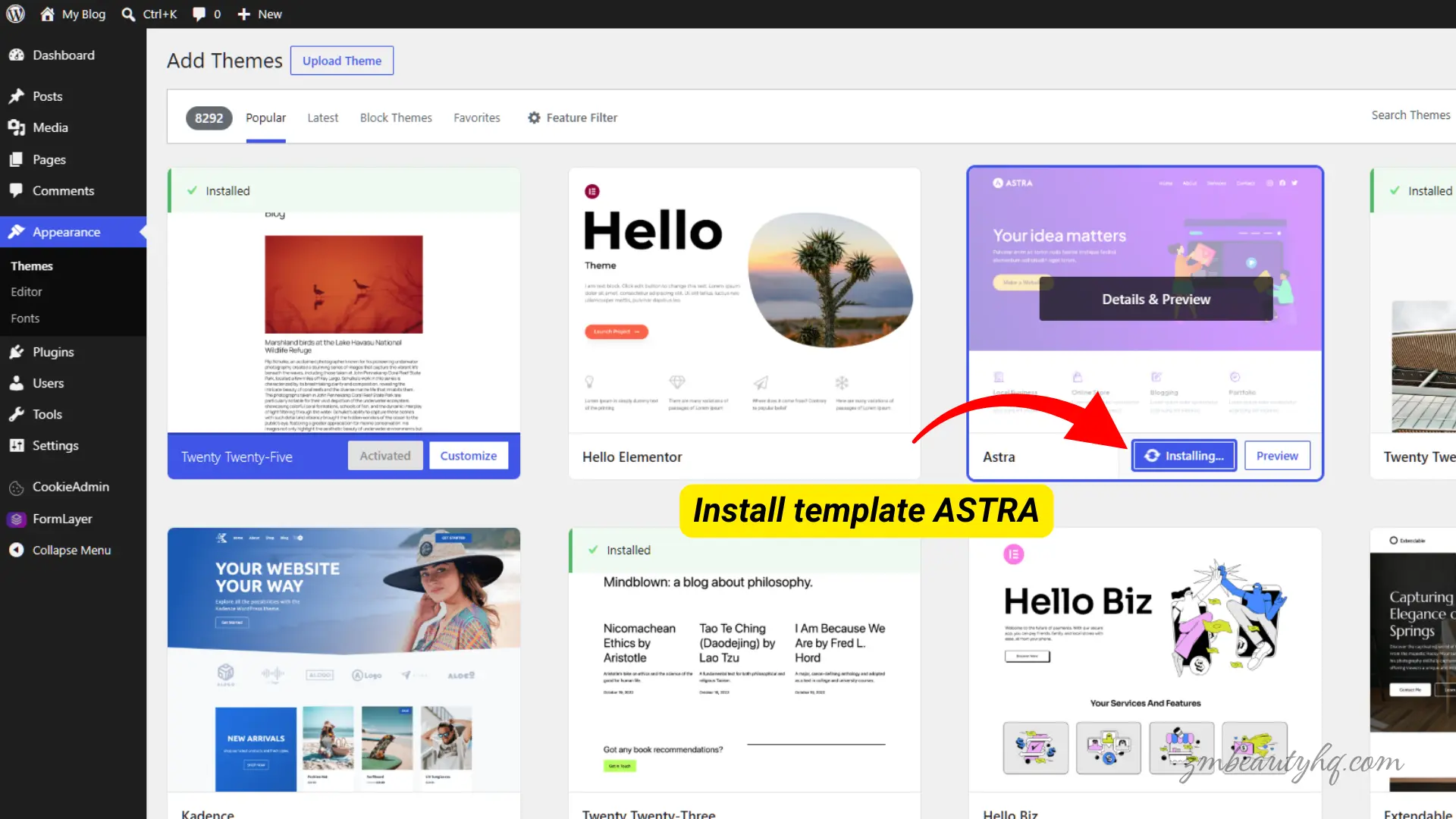Open the Posts menu item
Screen dimensions: 1456x819
(x=73, y=96)
